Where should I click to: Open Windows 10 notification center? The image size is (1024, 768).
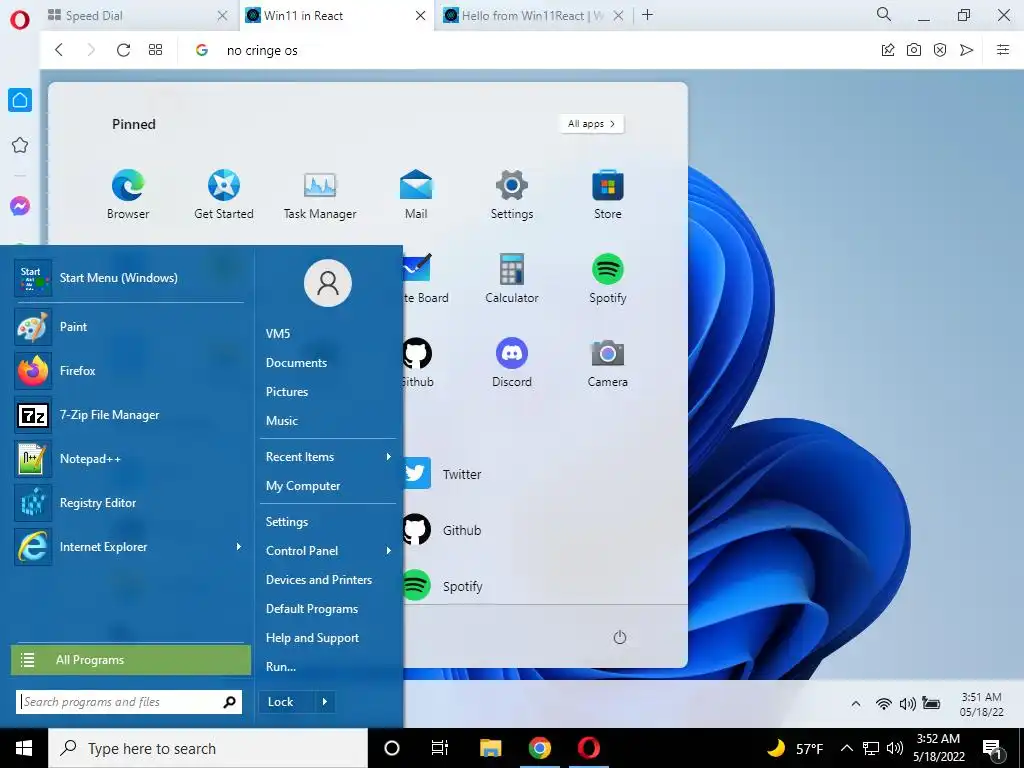(x=993, y=748)
